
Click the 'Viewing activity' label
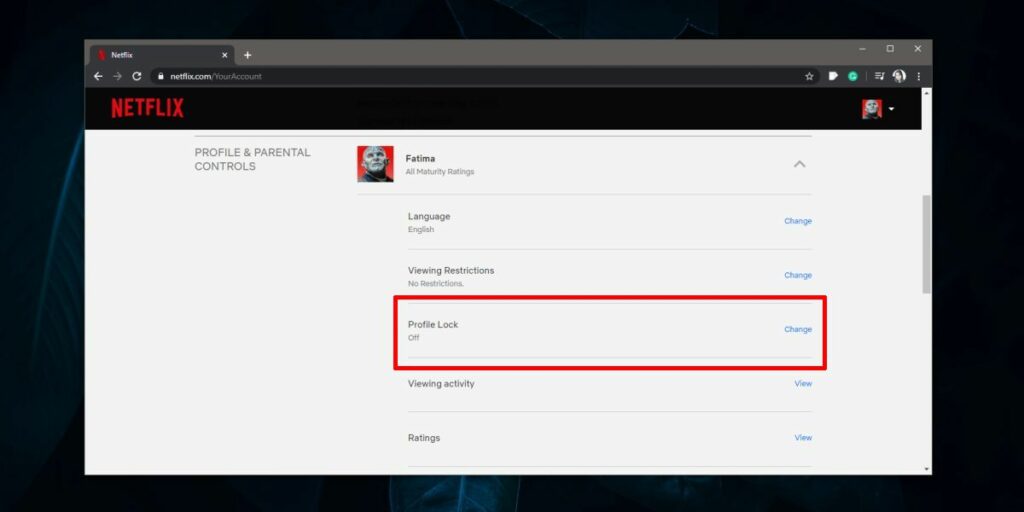[441, 384]
